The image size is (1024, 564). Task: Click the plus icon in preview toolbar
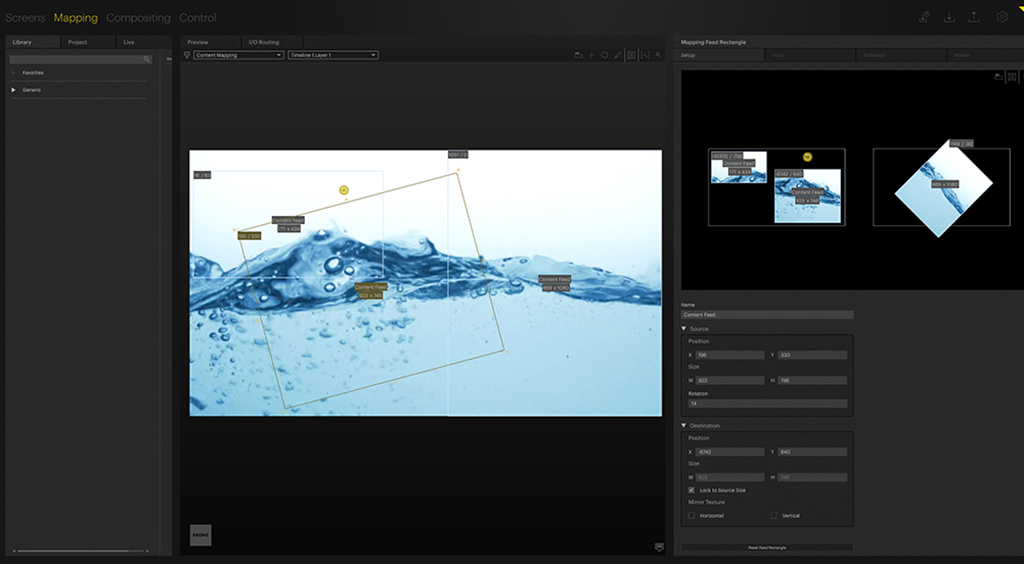[591, 55]
